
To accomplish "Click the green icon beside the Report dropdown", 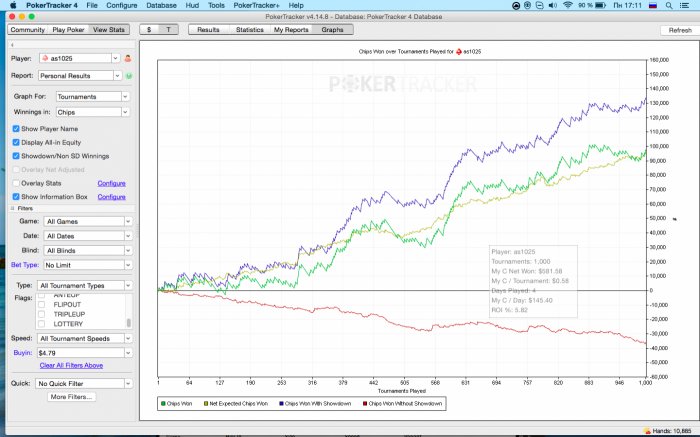I will tap(129, 76).
